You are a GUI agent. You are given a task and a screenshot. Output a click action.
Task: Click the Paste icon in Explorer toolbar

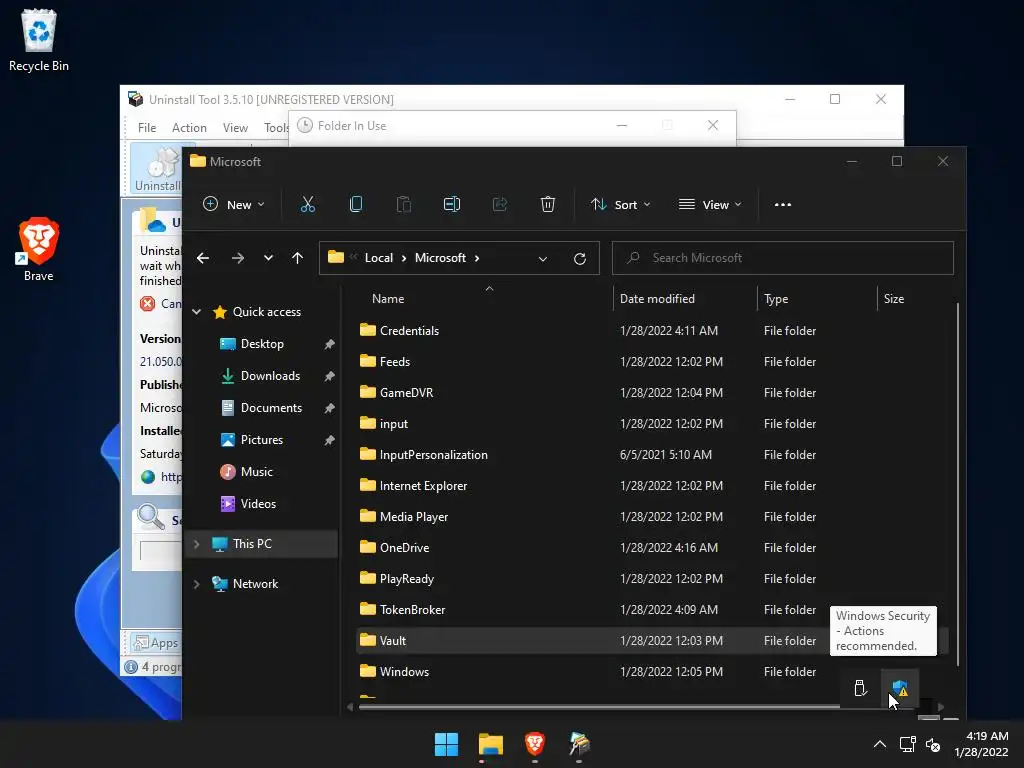pos(404,204)
